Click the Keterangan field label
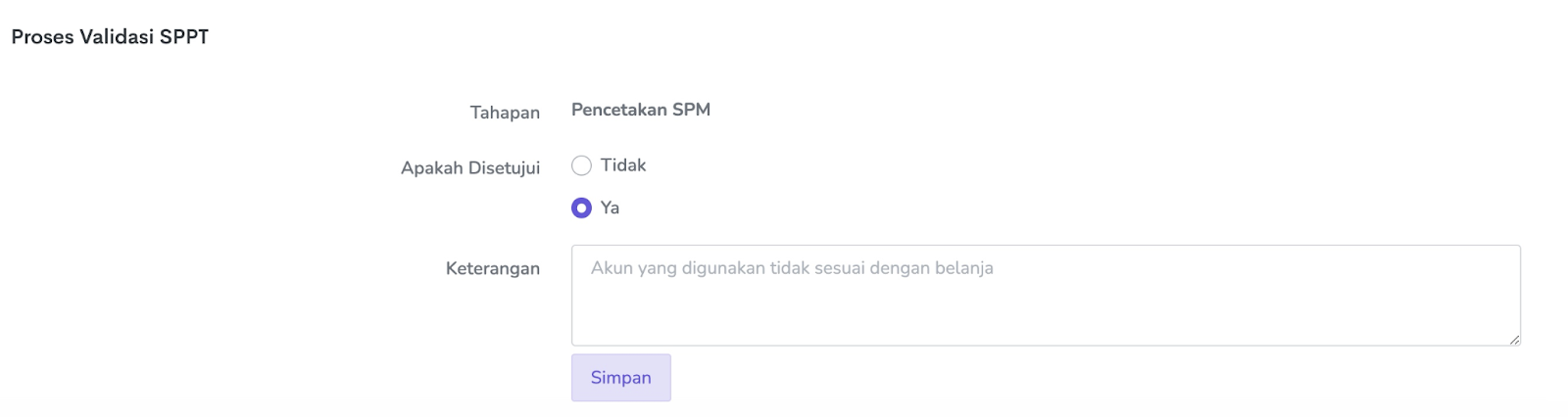1568x417 pixels. 492,268
